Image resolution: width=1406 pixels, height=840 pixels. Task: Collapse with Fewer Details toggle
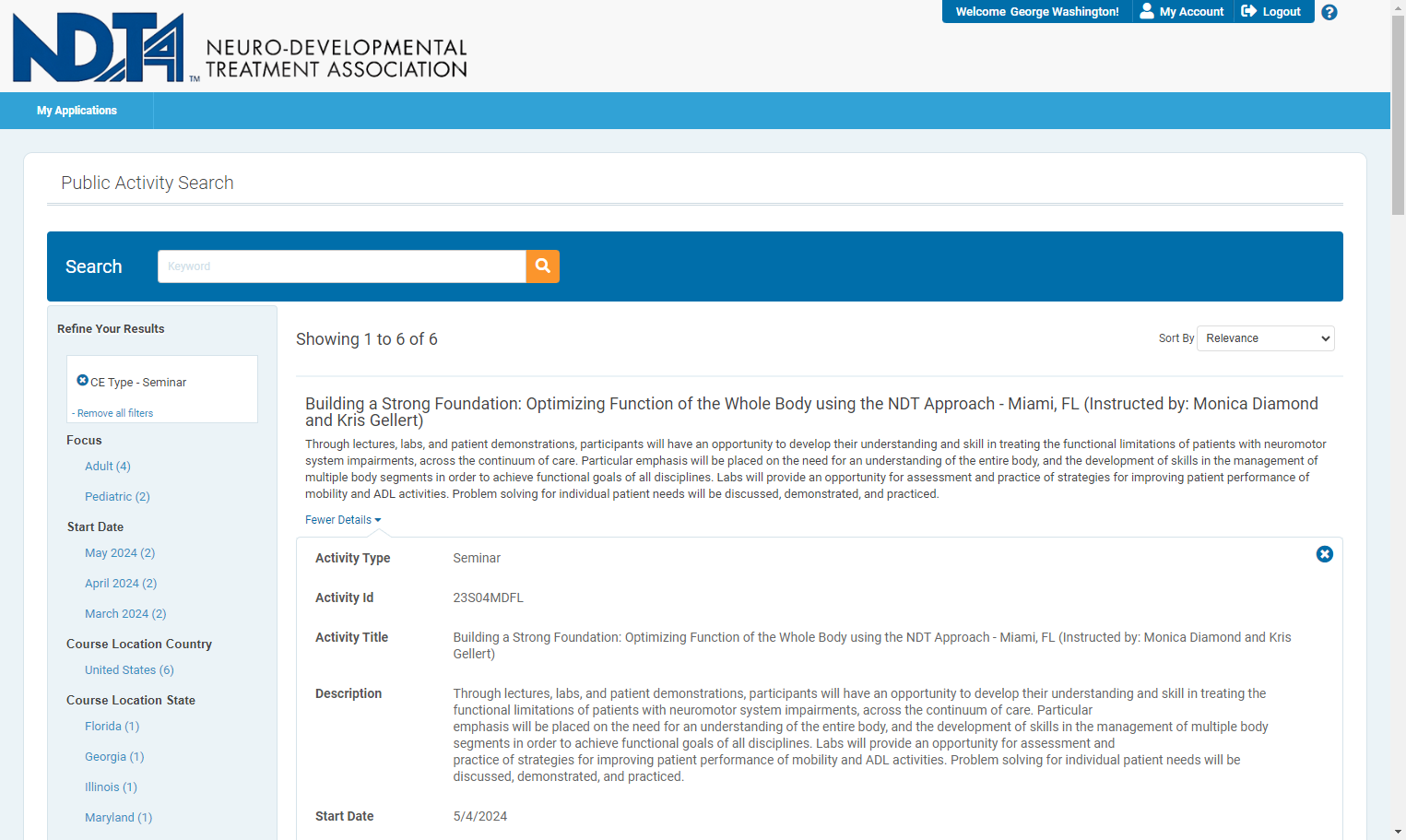click(343, 520)
